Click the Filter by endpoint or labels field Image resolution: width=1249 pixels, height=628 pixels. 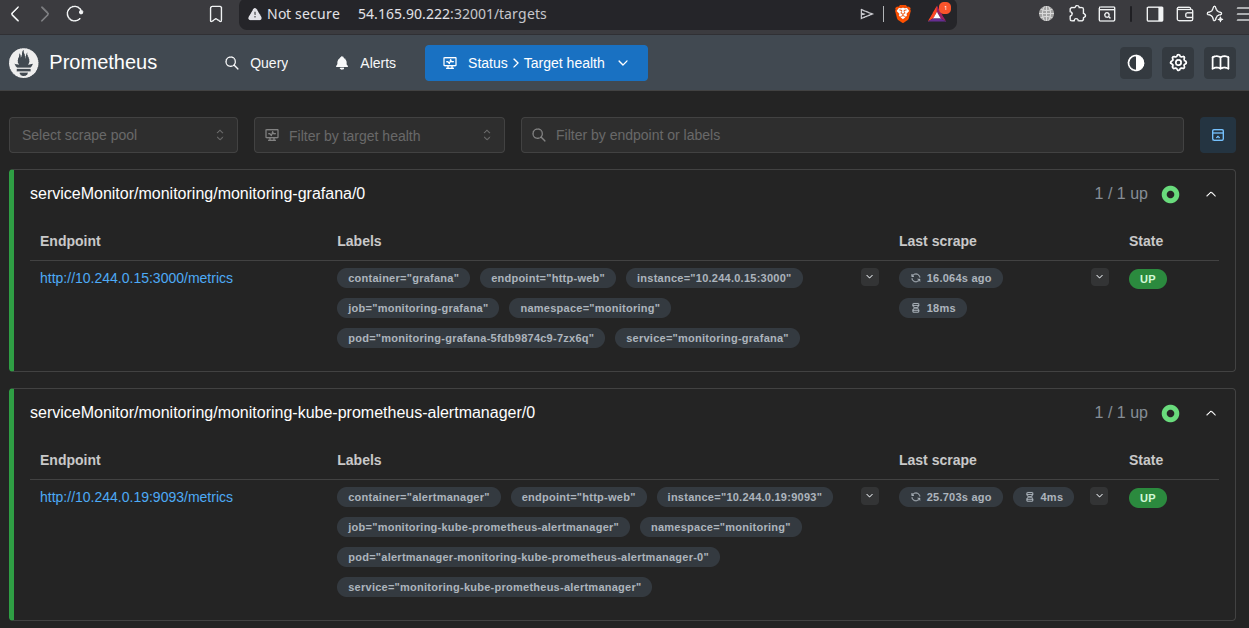point(852,135)
